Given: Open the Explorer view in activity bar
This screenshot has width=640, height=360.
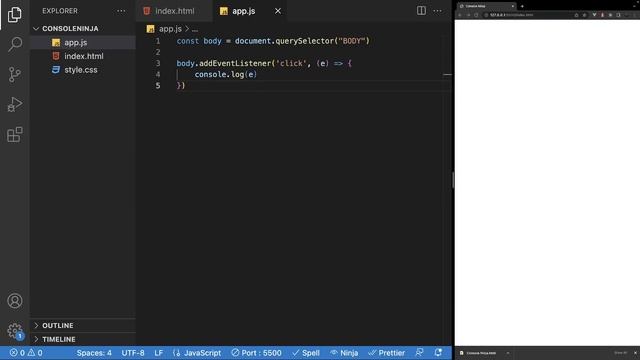Looking at the screenshot, I should click(x=15, y=15).
